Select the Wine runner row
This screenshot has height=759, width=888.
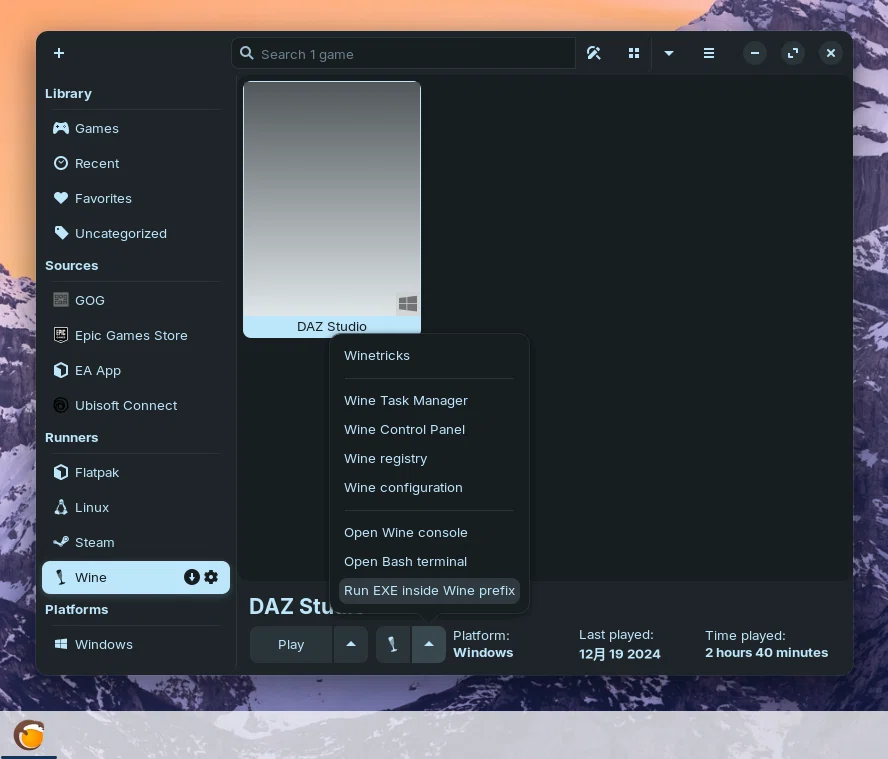[x=136, y=578]
